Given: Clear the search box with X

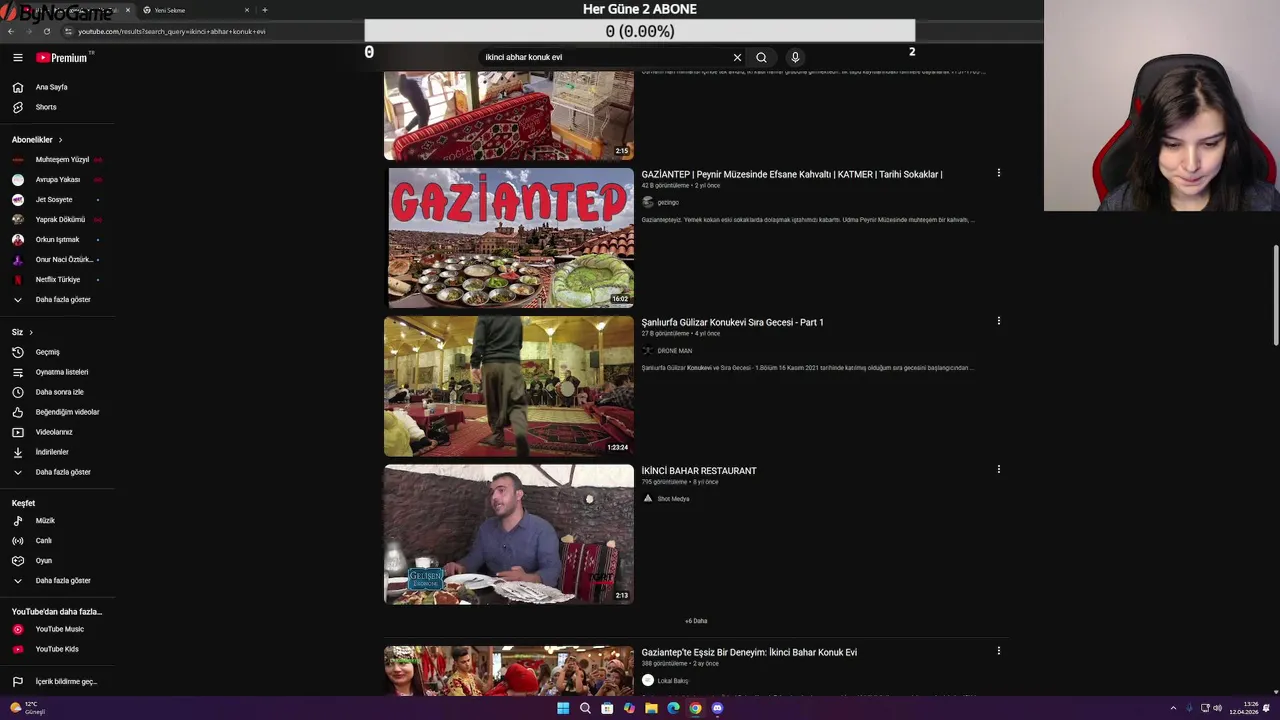Looking at the screenshot, I should [737, 57].
